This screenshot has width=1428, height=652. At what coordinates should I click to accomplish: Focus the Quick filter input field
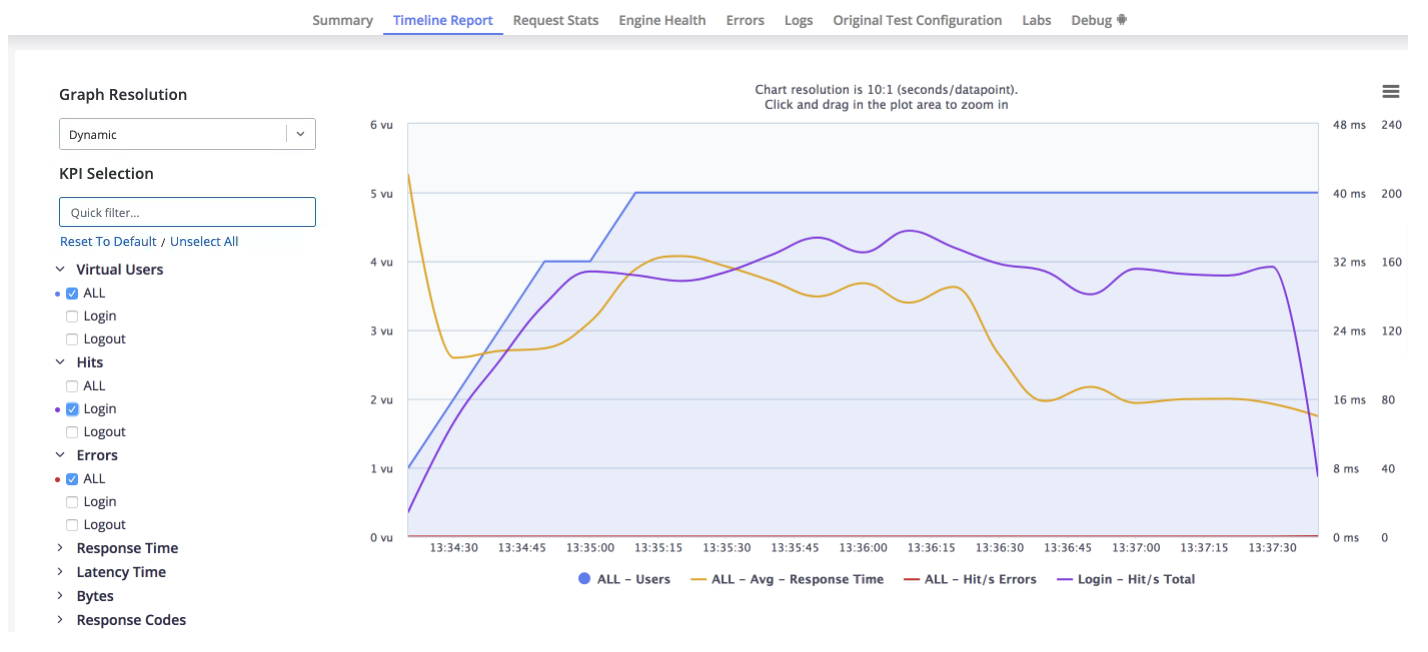(188, 212)
